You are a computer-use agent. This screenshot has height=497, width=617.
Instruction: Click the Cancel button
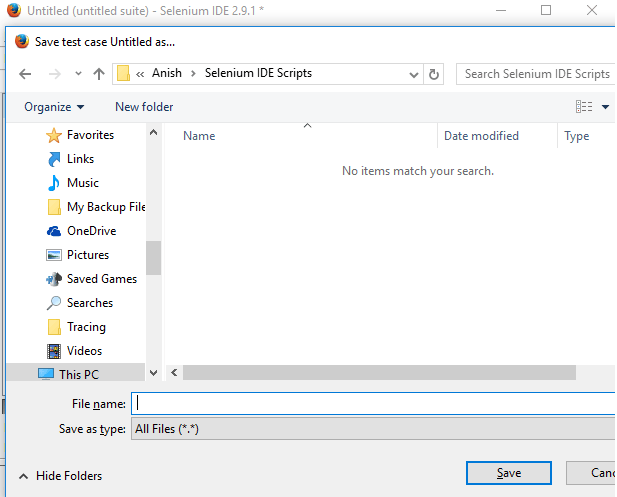[591, 473]
